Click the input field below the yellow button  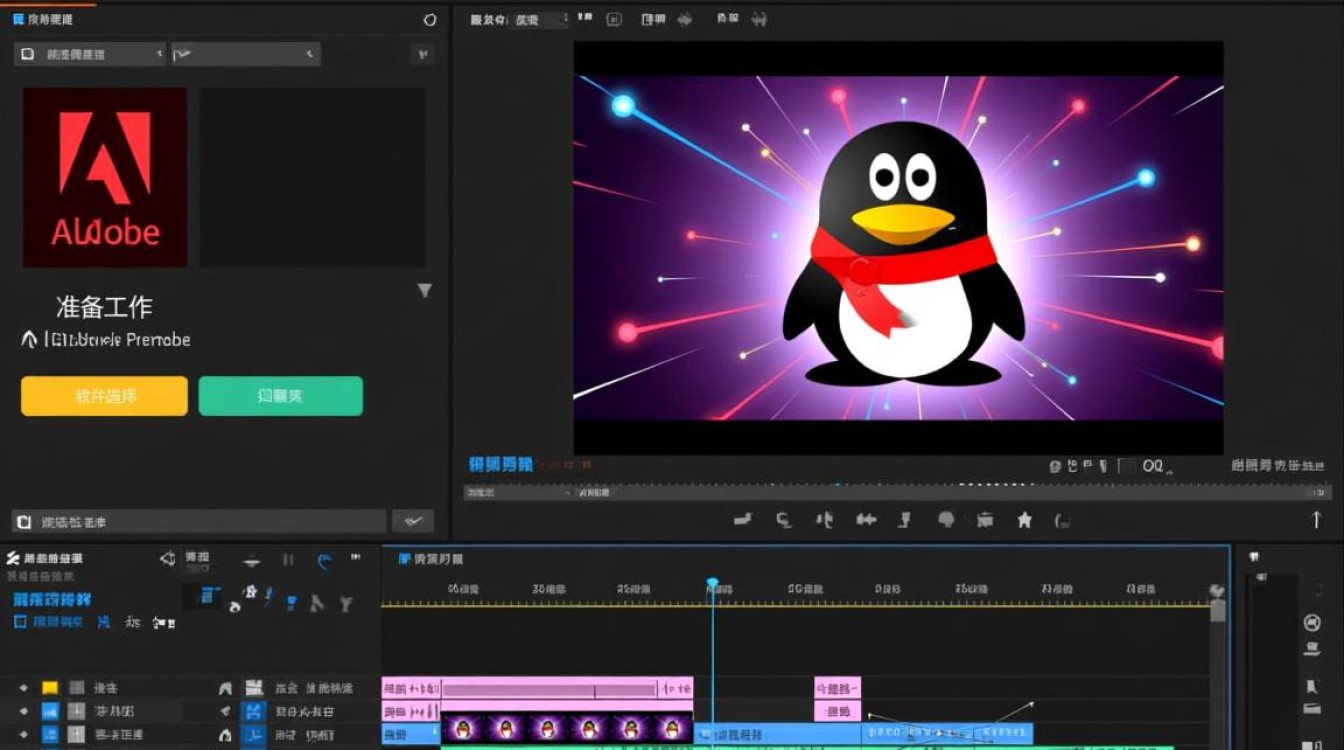click(x=199, y=521)
